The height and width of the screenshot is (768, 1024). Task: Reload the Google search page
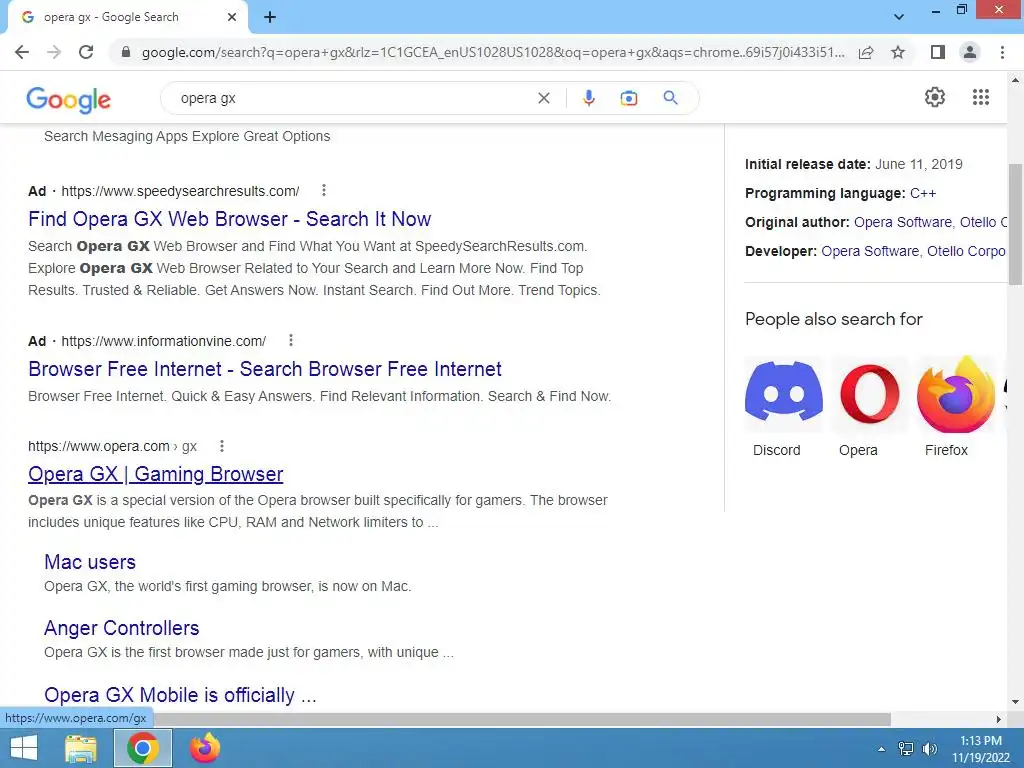[x=86, y=52]
